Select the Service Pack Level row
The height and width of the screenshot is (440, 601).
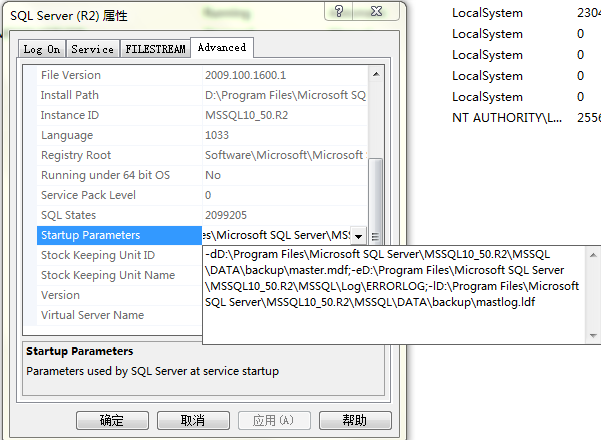tap(202, 195)
